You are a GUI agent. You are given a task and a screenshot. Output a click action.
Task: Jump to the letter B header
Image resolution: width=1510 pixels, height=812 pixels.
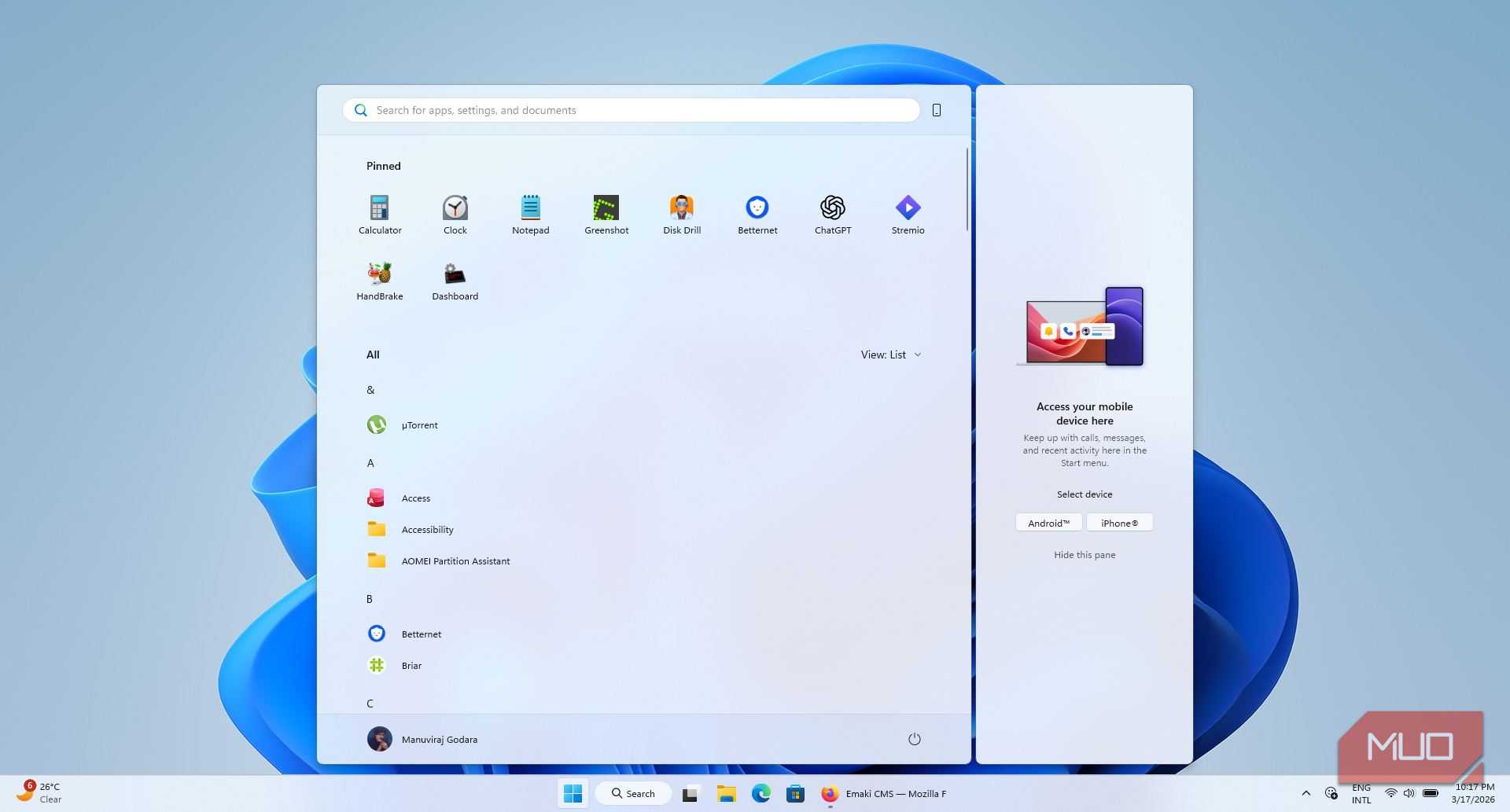[x=370, y=599]
